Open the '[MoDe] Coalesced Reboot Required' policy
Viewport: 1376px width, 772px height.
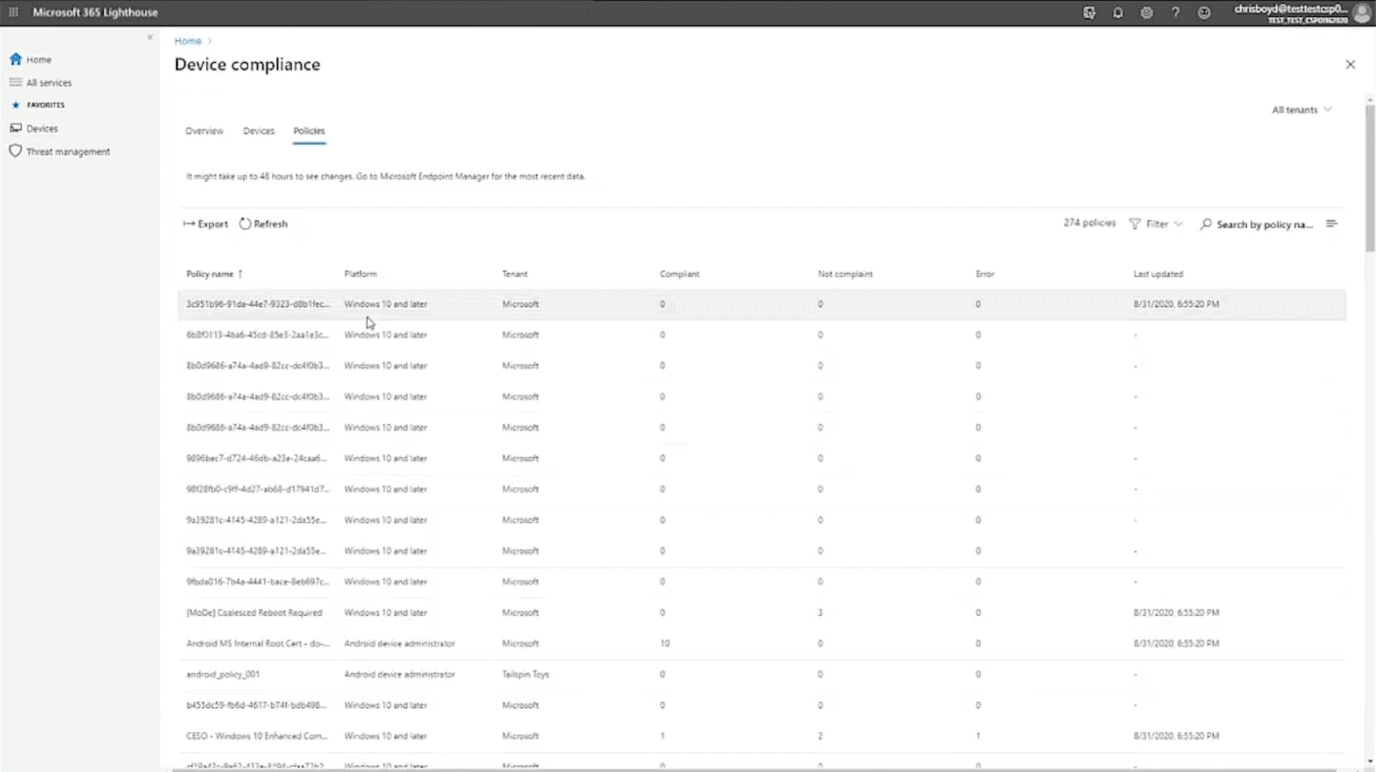click(x=254, y=613)
